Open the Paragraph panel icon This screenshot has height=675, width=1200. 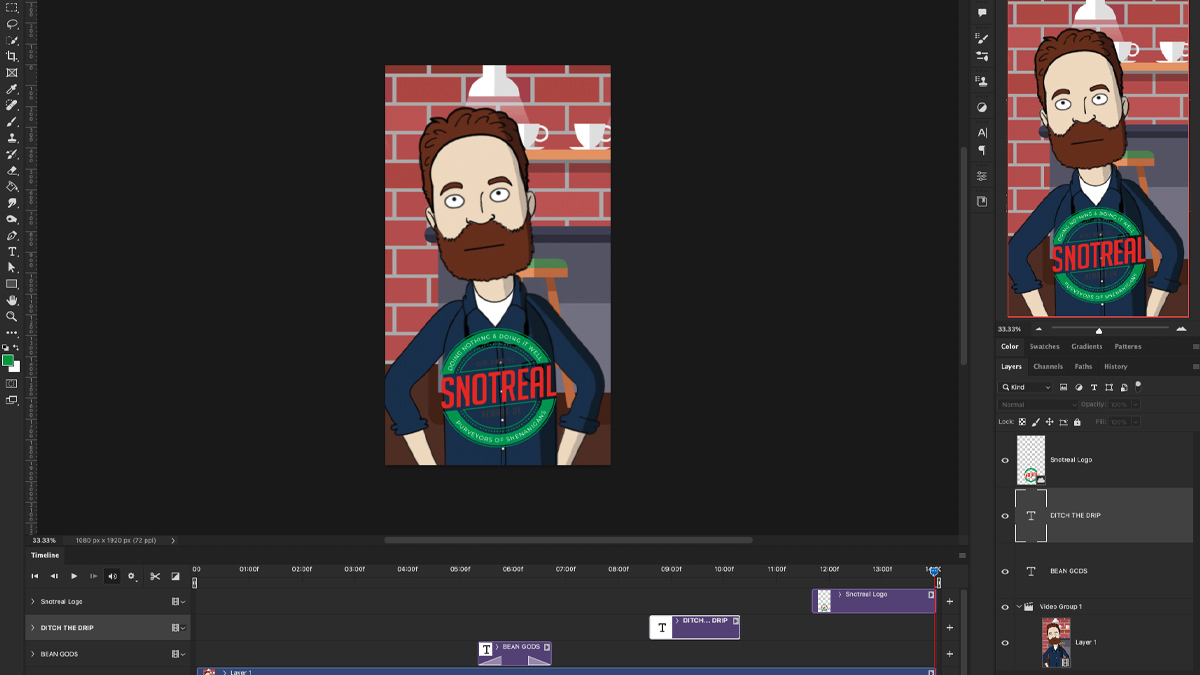click(982, 150)
